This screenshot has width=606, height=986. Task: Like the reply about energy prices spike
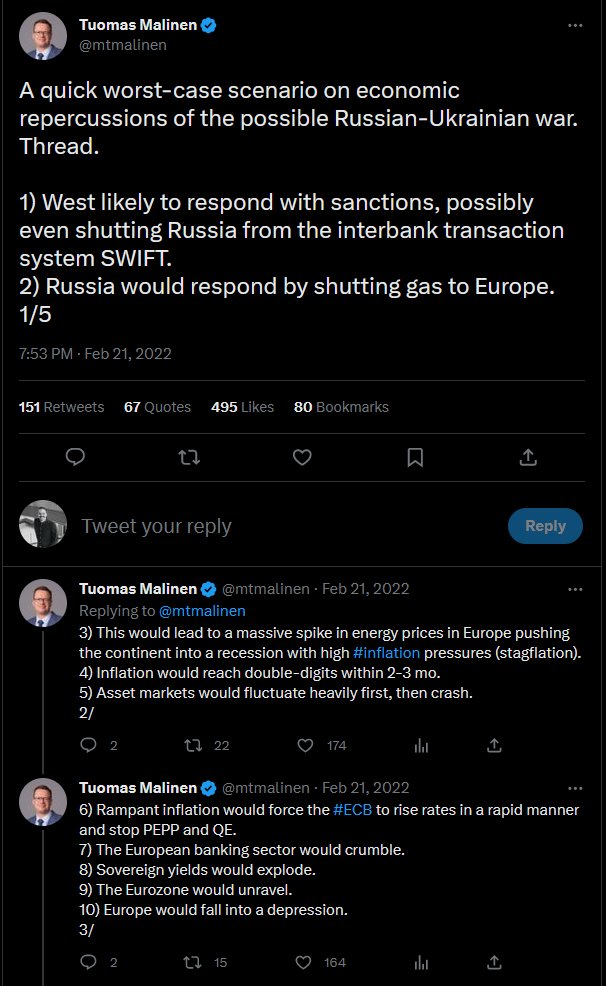click(x=308, y=745)
